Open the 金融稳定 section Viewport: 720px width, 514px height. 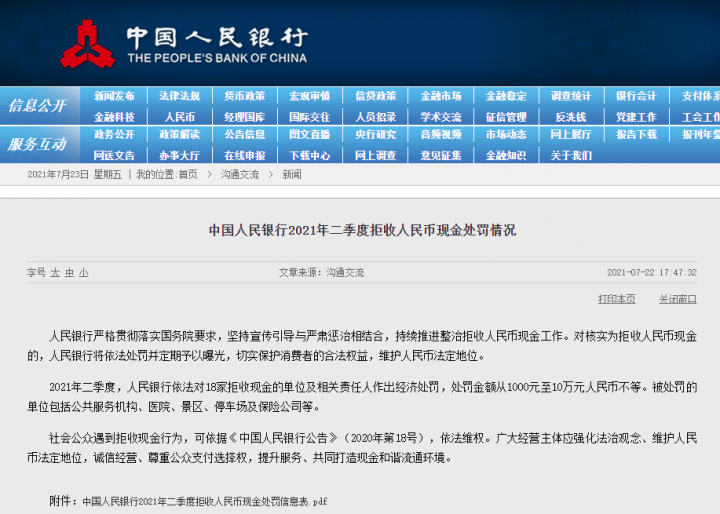tap(506, 96)
